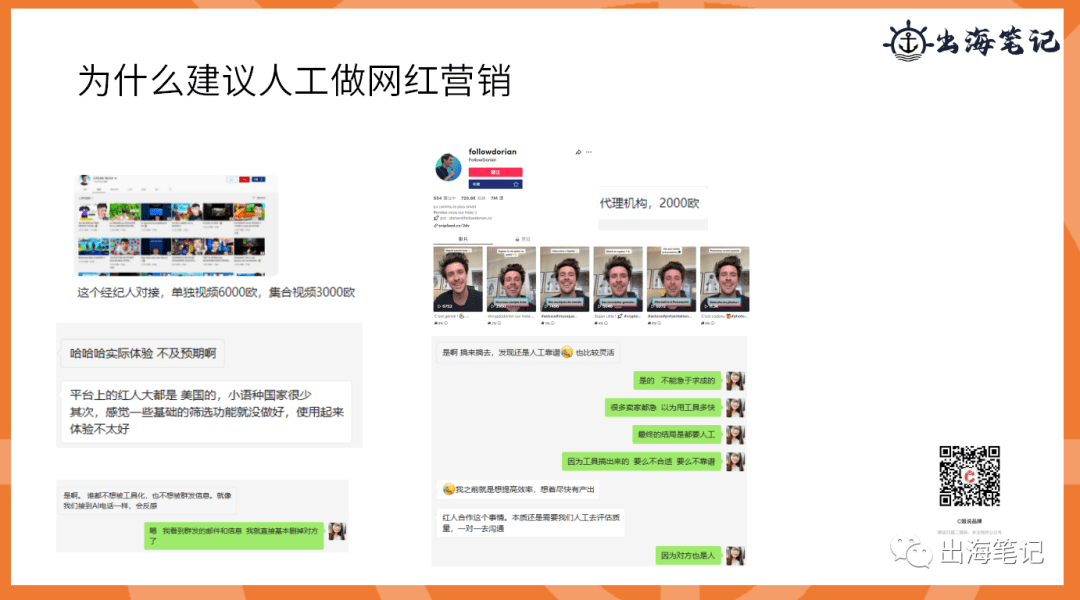Click green bubble 是的 不能急于求成的
The image size is (1080, 600).
tap(677, 380)
